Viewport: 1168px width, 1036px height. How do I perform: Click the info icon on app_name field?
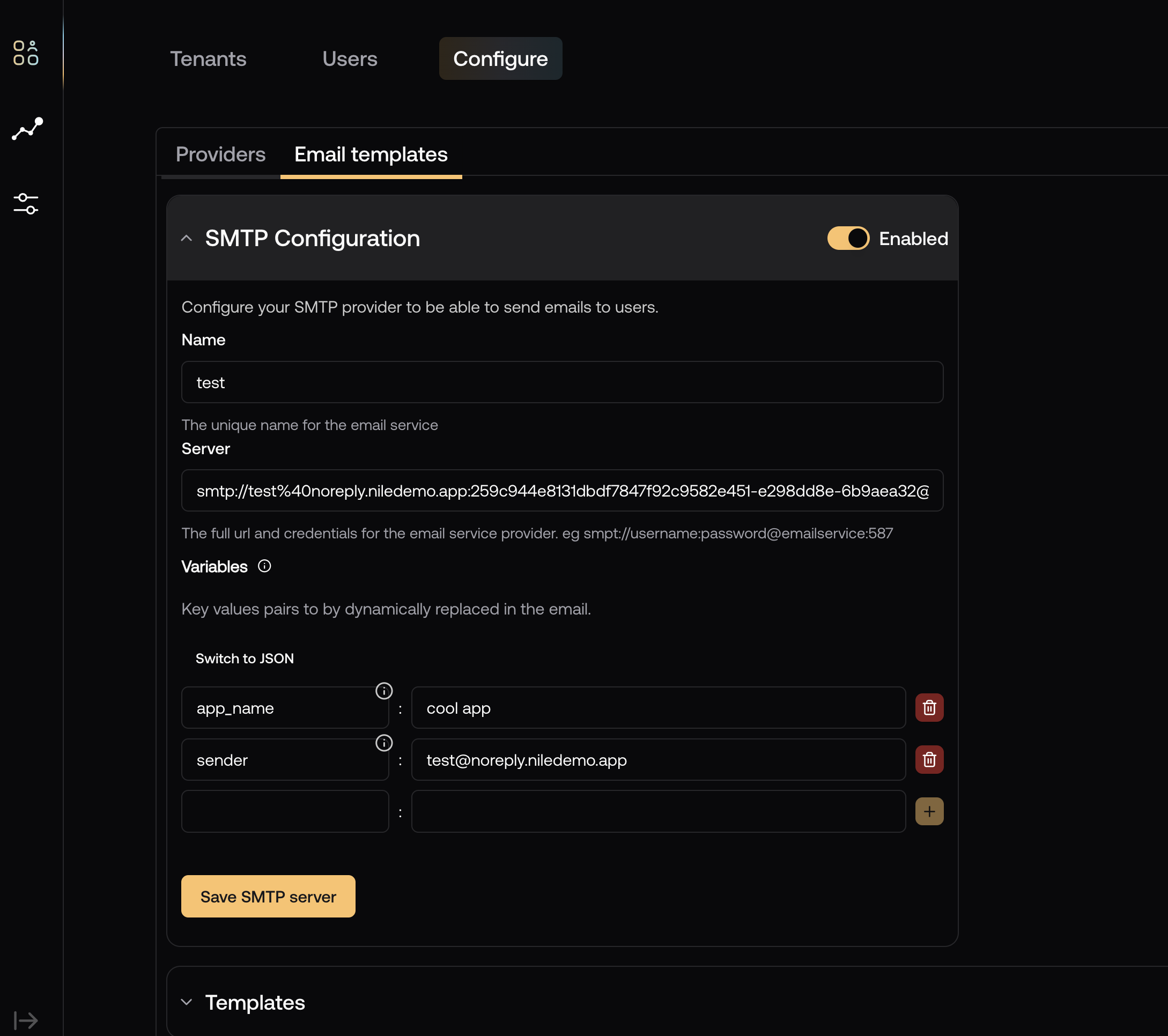383,691
